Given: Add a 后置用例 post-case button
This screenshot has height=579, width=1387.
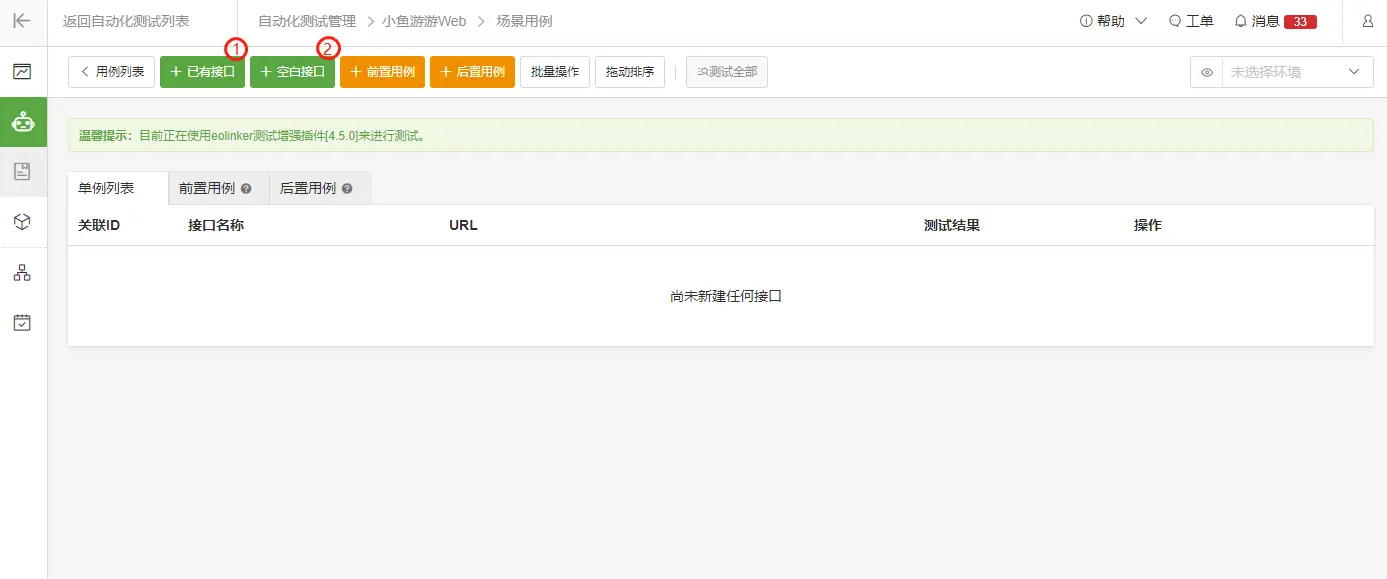Looking at the screenshot, I should pyautogui.click(x=472, y=72).
